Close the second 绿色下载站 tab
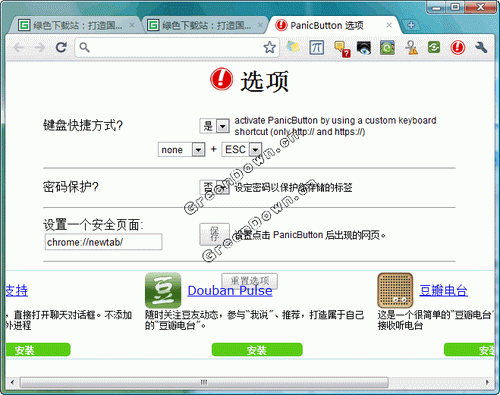This screenshot has width=500, height=395. (260, 25)
